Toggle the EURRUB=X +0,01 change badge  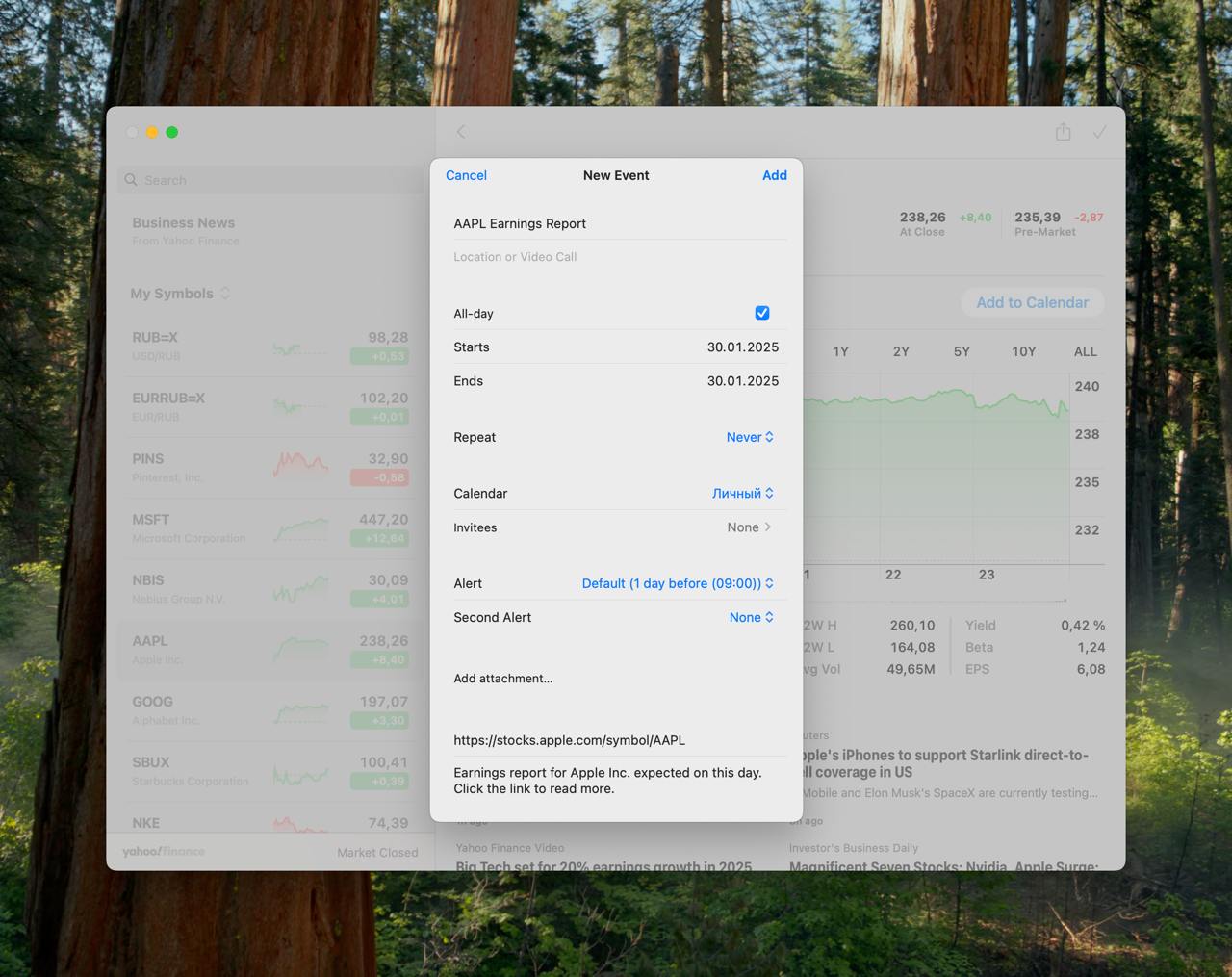tap(379, 417)
